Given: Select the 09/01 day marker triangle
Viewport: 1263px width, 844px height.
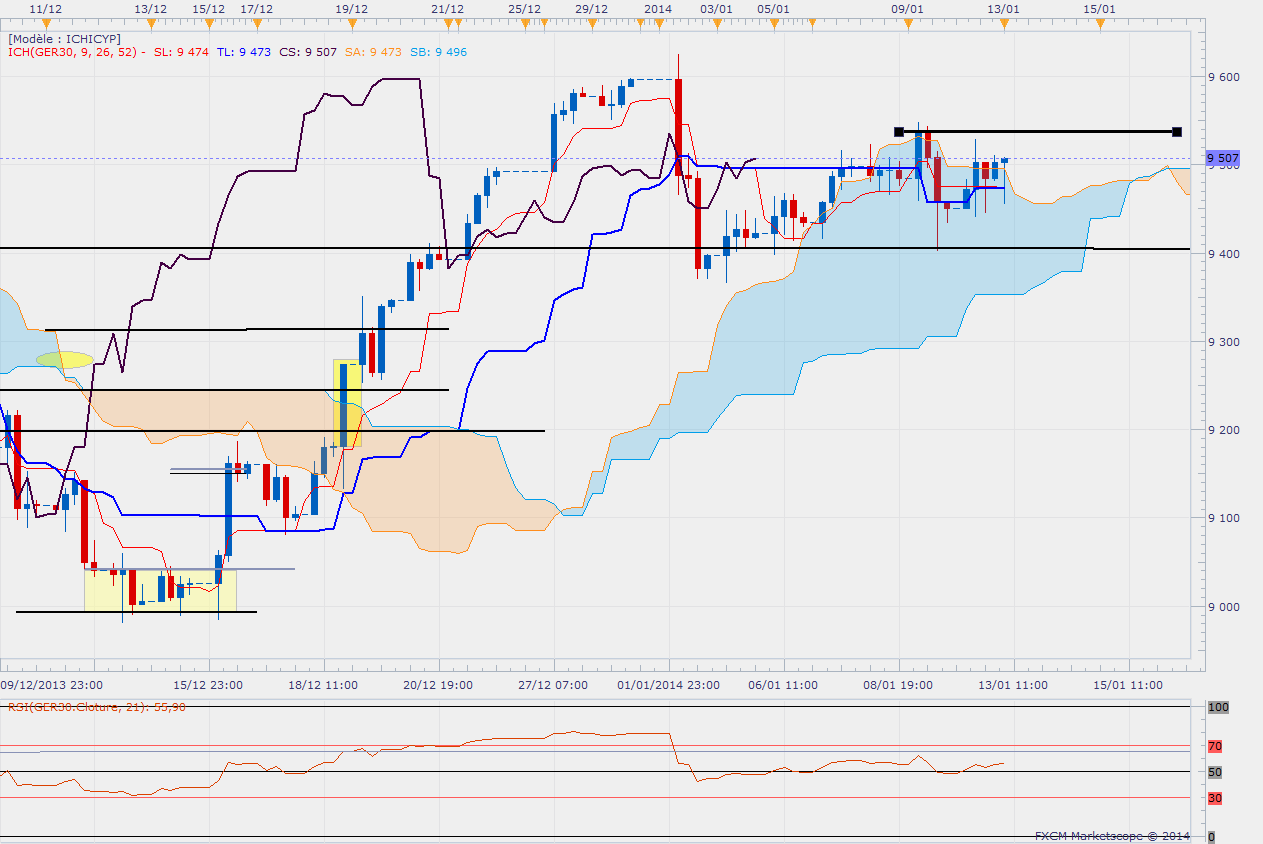Looking at the screenshot, I should click(x=906, y=23).
